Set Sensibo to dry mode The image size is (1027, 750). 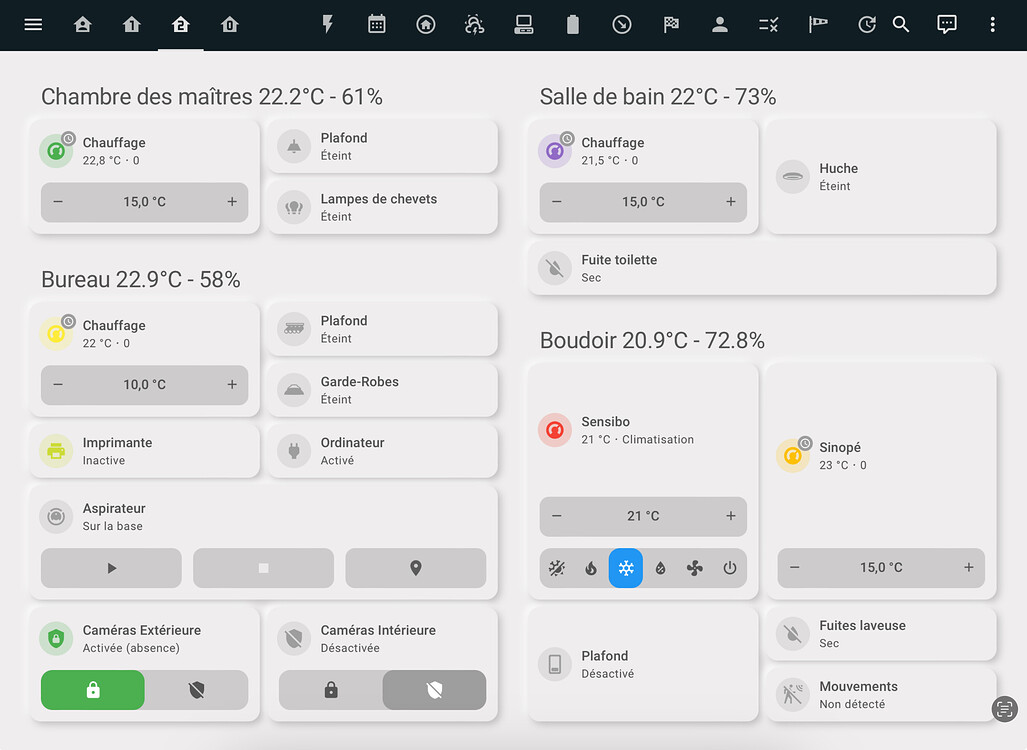(x=660, y=568)
